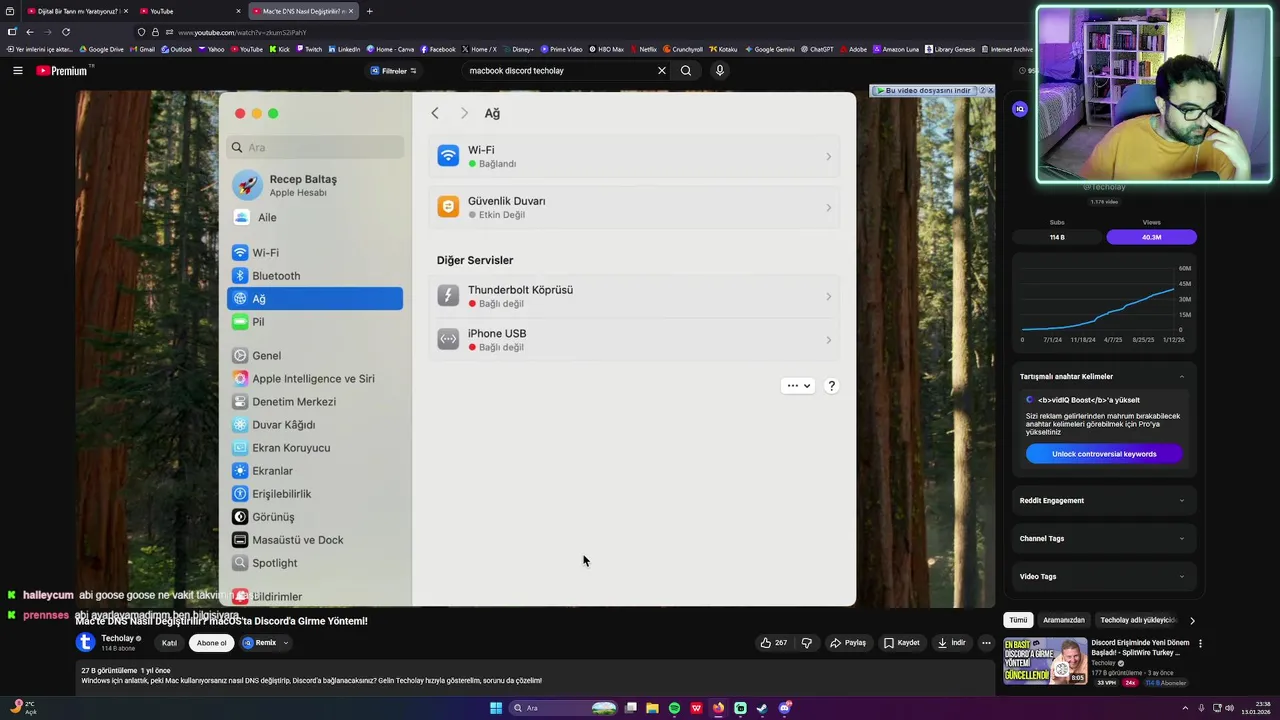
Task: Open Techolay channel avatar below video
Action: pos(86,642)
